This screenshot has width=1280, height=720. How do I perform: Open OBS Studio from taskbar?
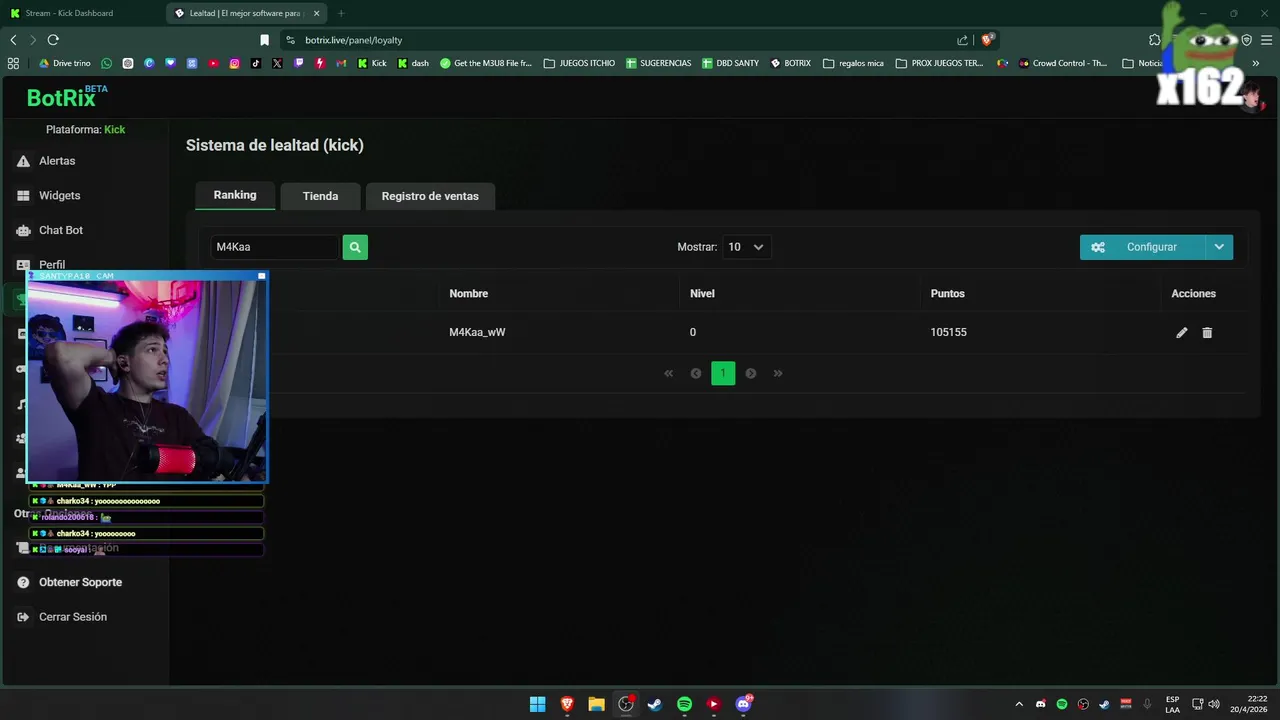[x=626, y=704]
